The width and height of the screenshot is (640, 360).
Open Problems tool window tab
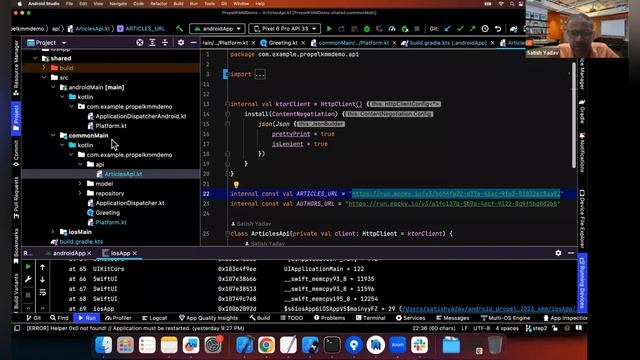[329, 318]
